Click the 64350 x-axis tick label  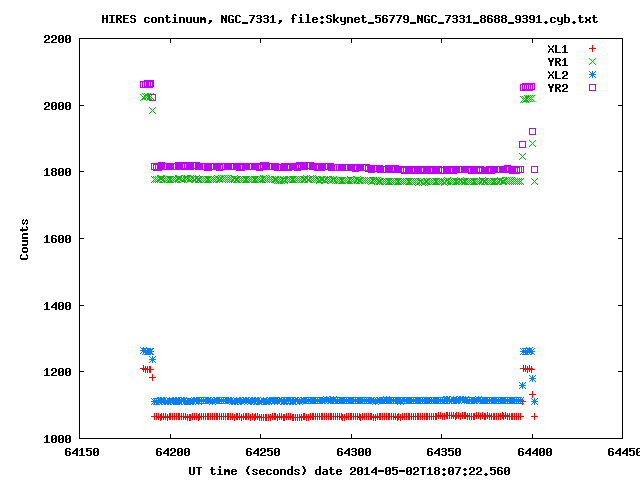click(444, 452)
